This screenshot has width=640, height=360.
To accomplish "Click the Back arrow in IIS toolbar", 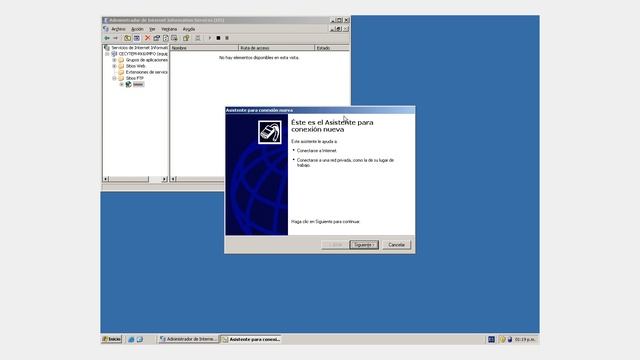I will (107, 38).
